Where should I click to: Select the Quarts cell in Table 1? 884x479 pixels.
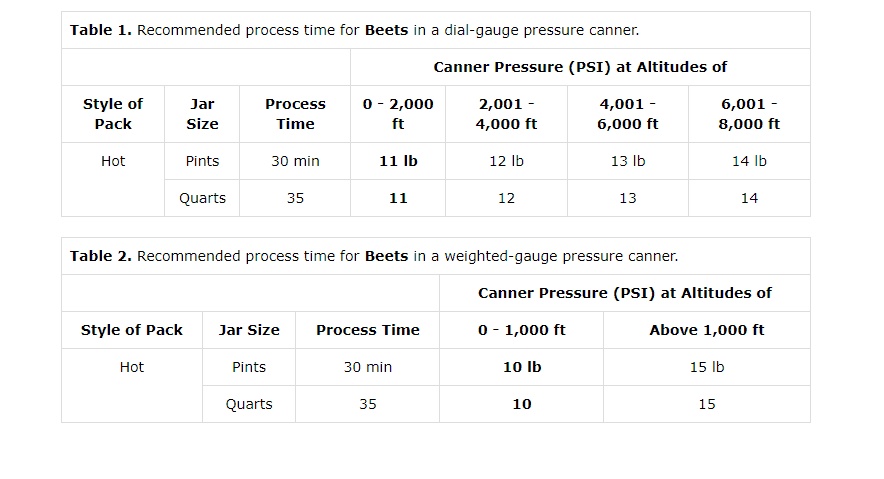(x=202, y=198)
